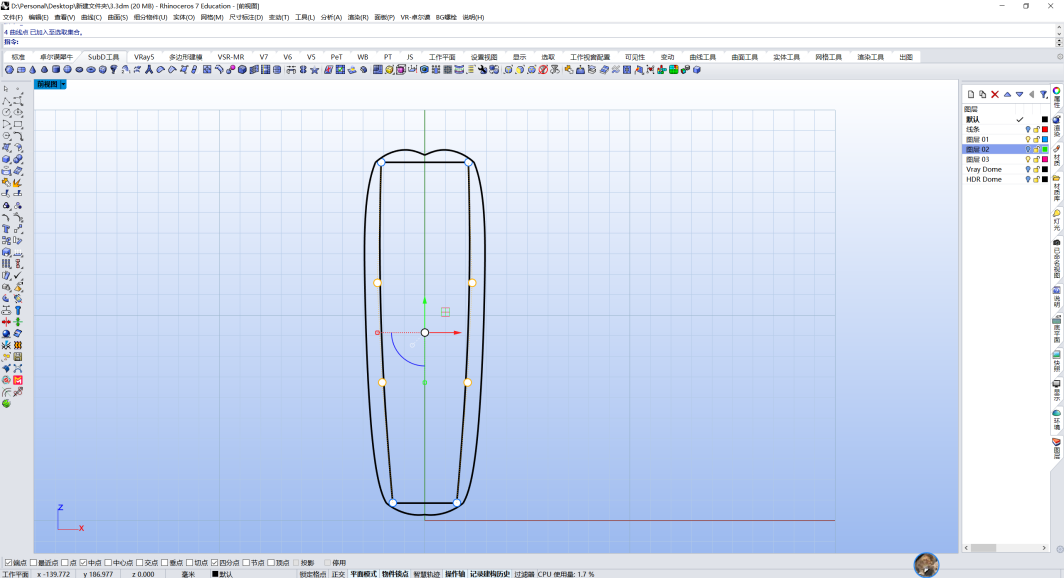The image size is (1064, 578).
Task: Enable the 交点 intersection snap checkbox
Action: (x=140, y=562)
